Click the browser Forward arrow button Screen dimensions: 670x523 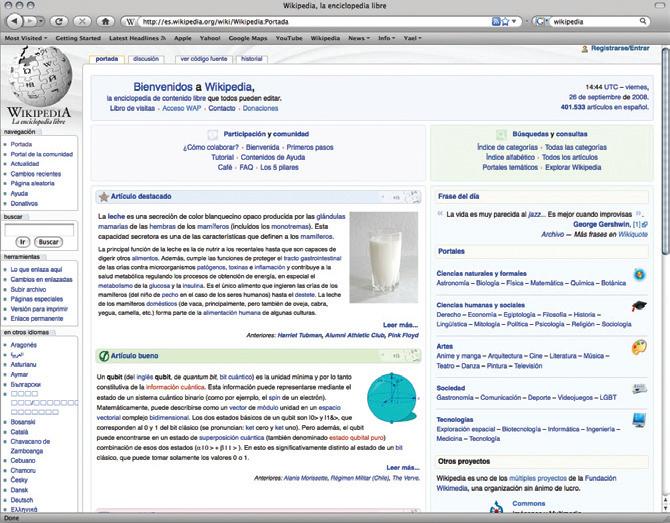30,21
